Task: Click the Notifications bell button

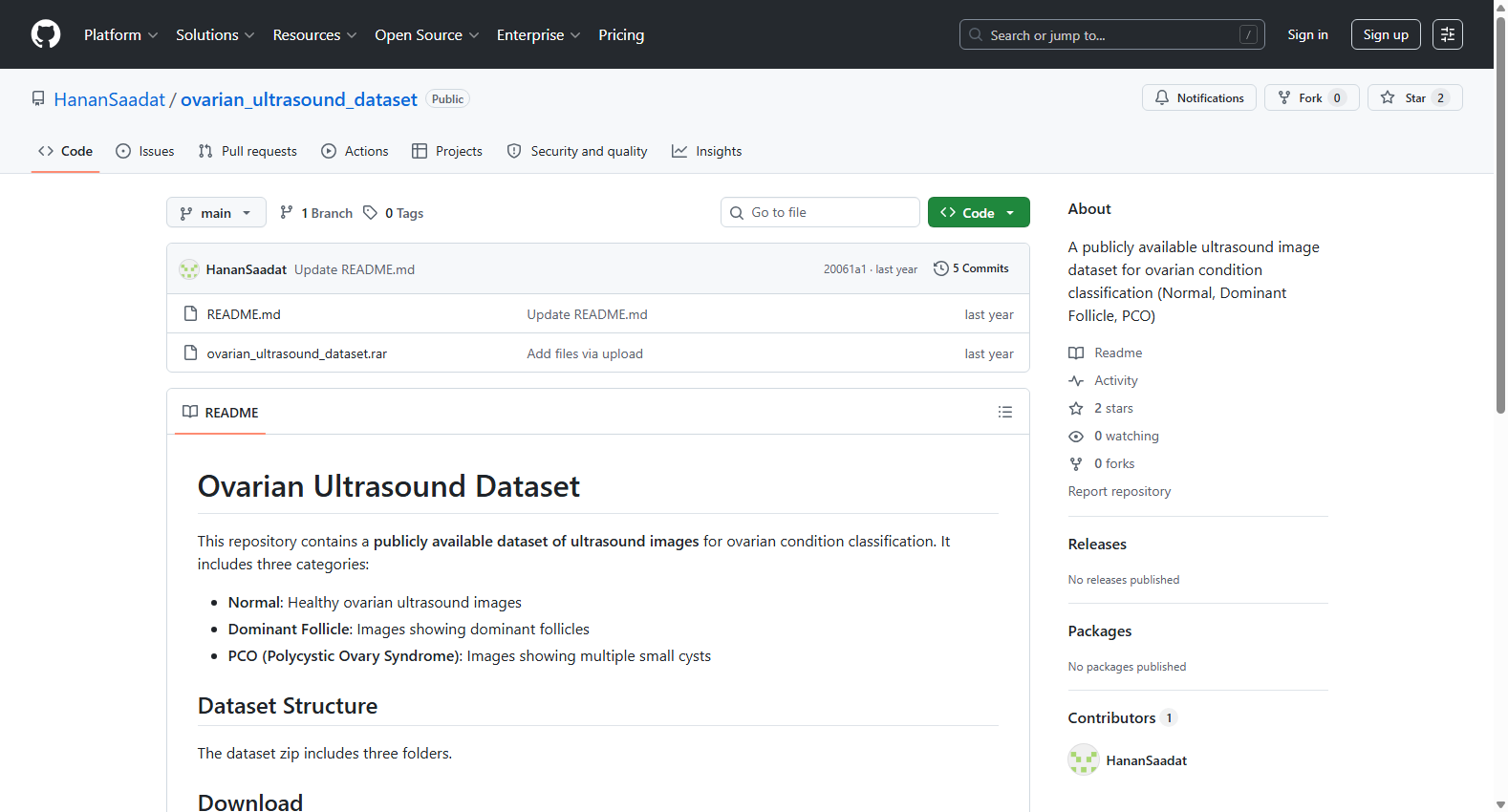Action: pos(1199,97)
